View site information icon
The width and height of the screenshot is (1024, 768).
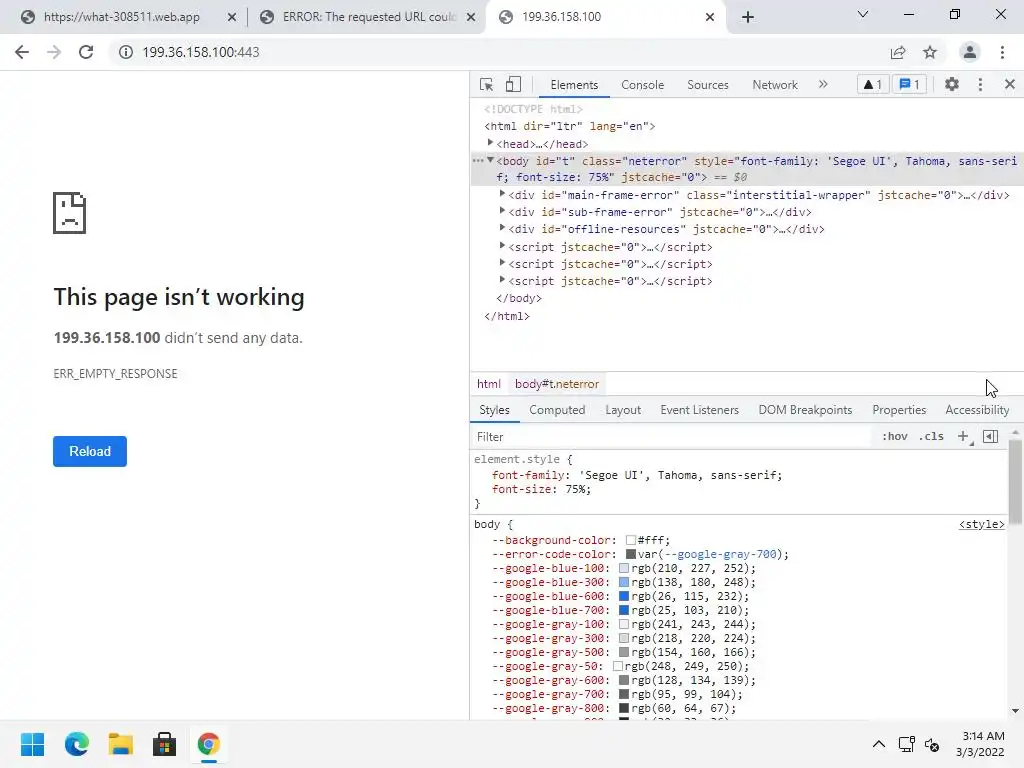(125, 52)
